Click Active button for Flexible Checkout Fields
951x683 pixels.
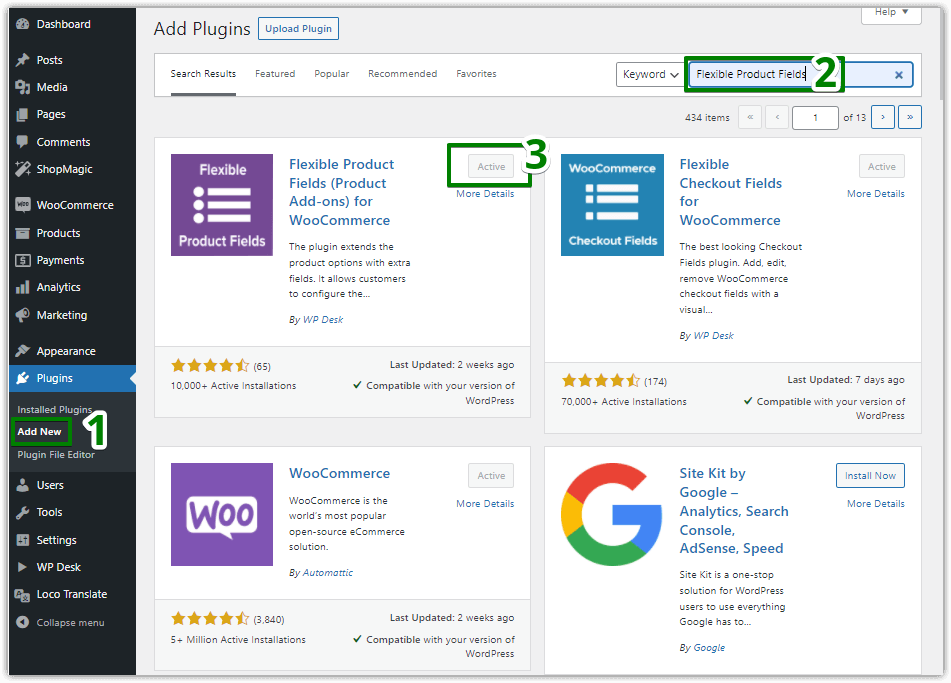click(881, 166)
